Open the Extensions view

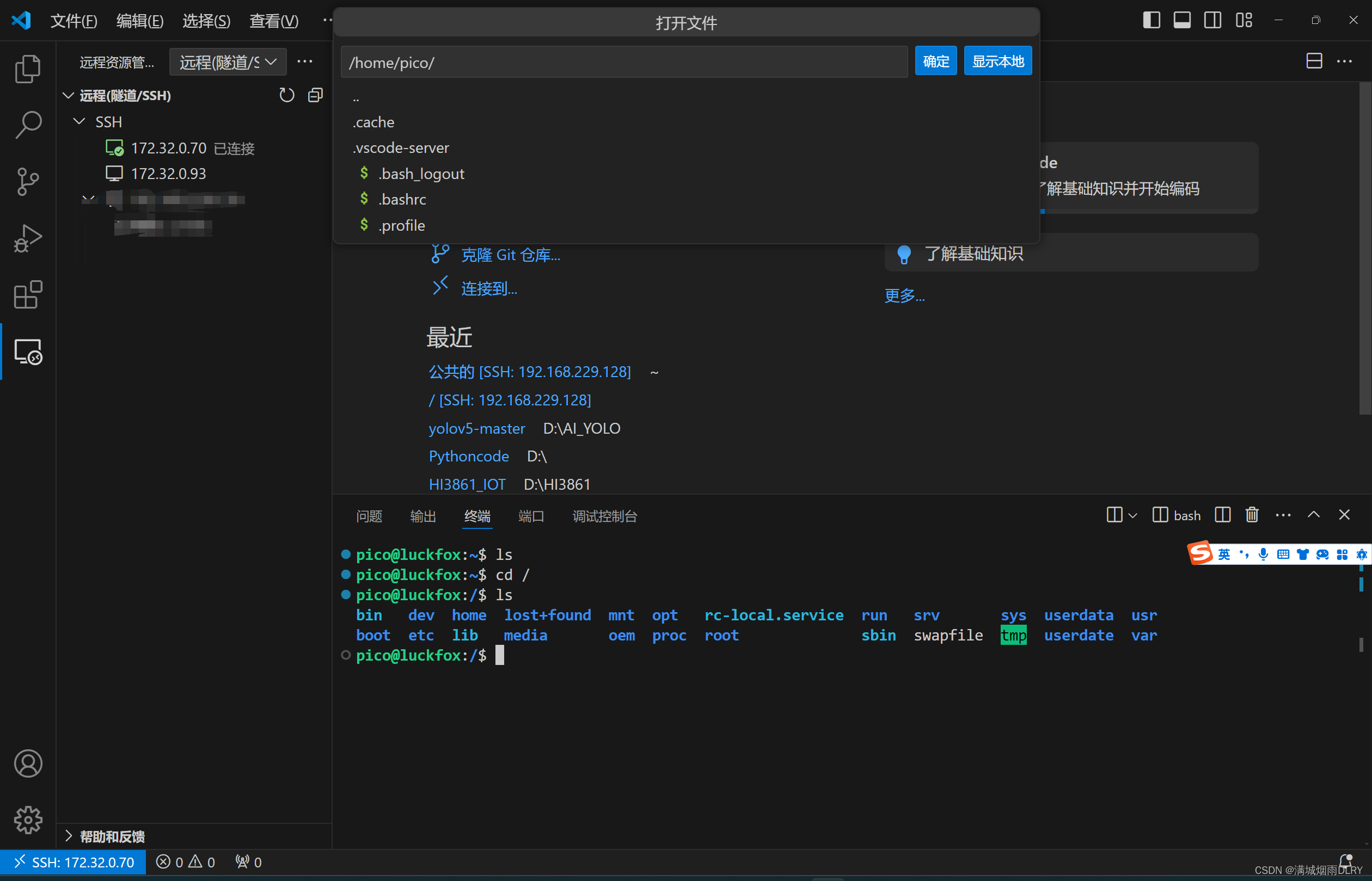click(x=27, y=294)
